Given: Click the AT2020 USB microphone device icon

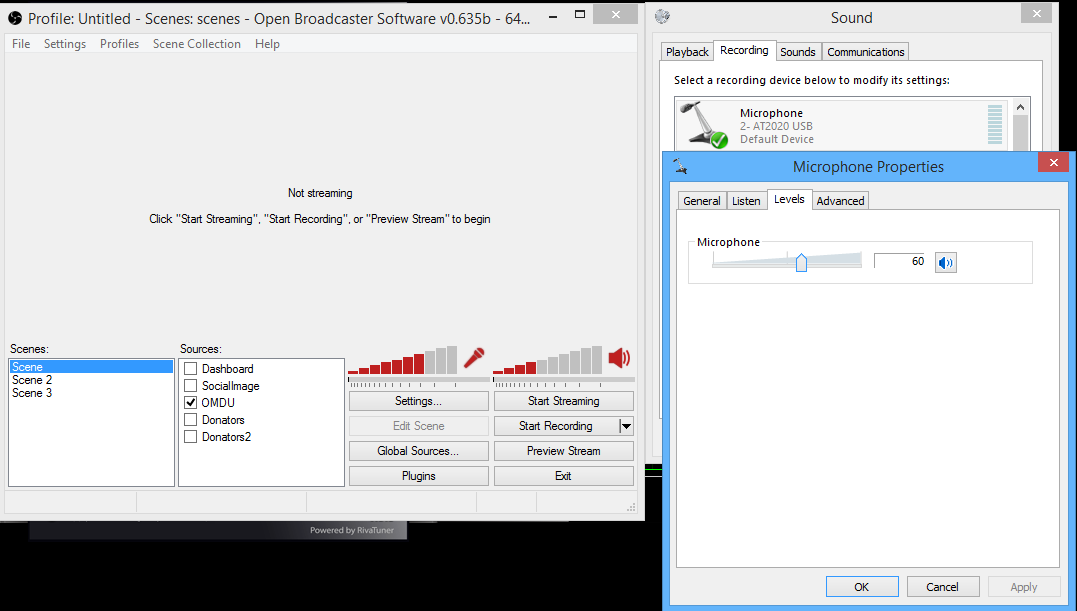Looking at the screenshot, I should [x=704, y=124].
